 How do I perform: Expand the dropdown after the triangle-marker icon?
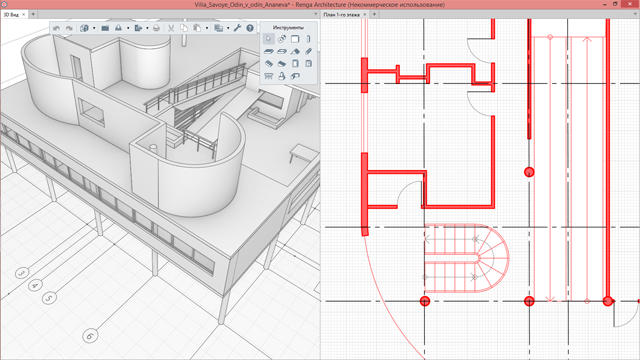click(128, 28)
